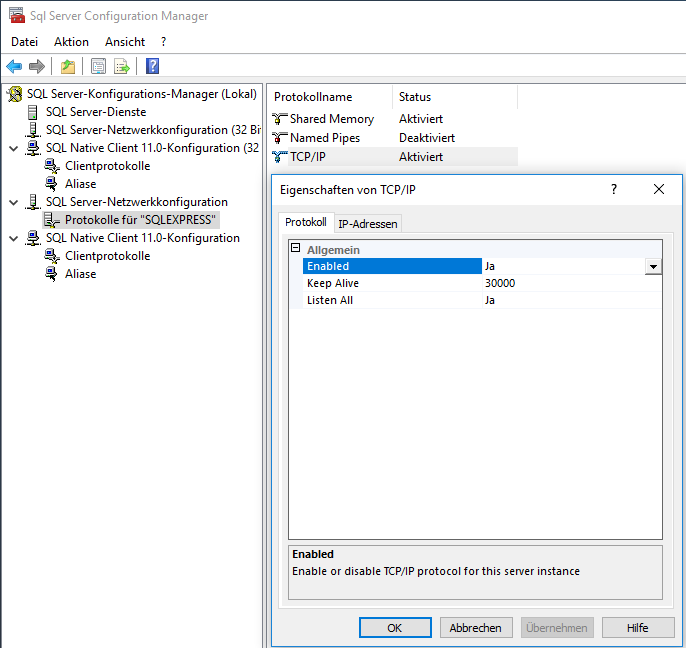Click the Export List toolbar icon
The height and width of the screenshot is (648, 686).
122,67
